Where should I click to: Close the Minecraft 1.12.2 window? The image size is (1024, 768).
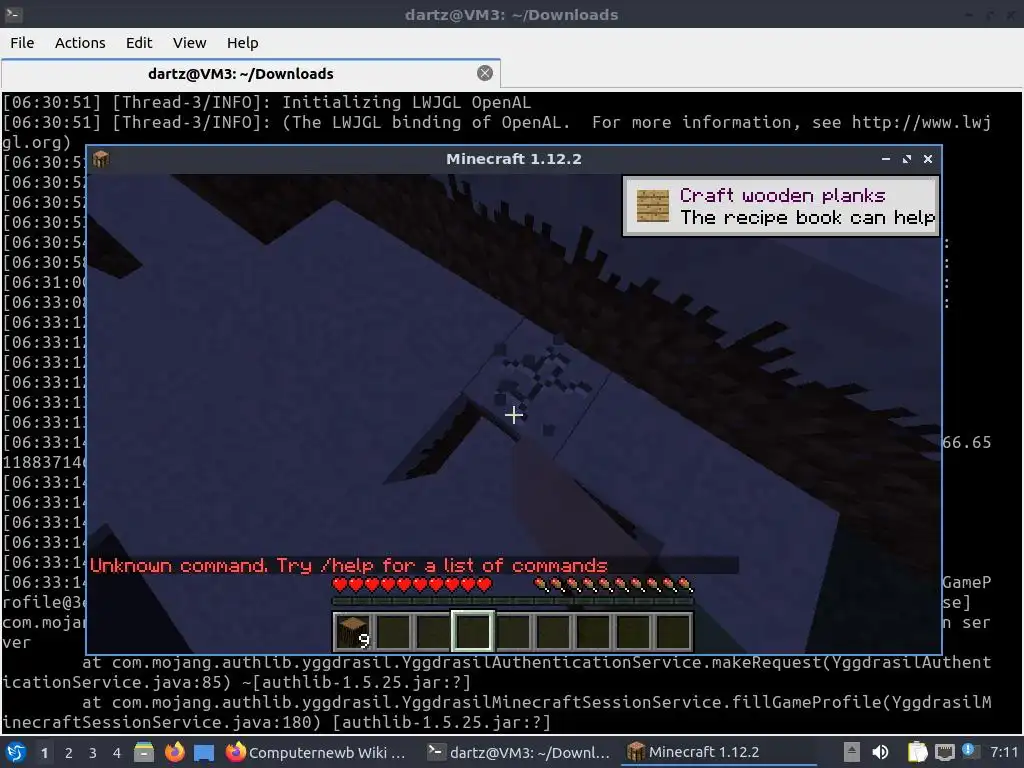pyautogui.click(x=927, y=159)
